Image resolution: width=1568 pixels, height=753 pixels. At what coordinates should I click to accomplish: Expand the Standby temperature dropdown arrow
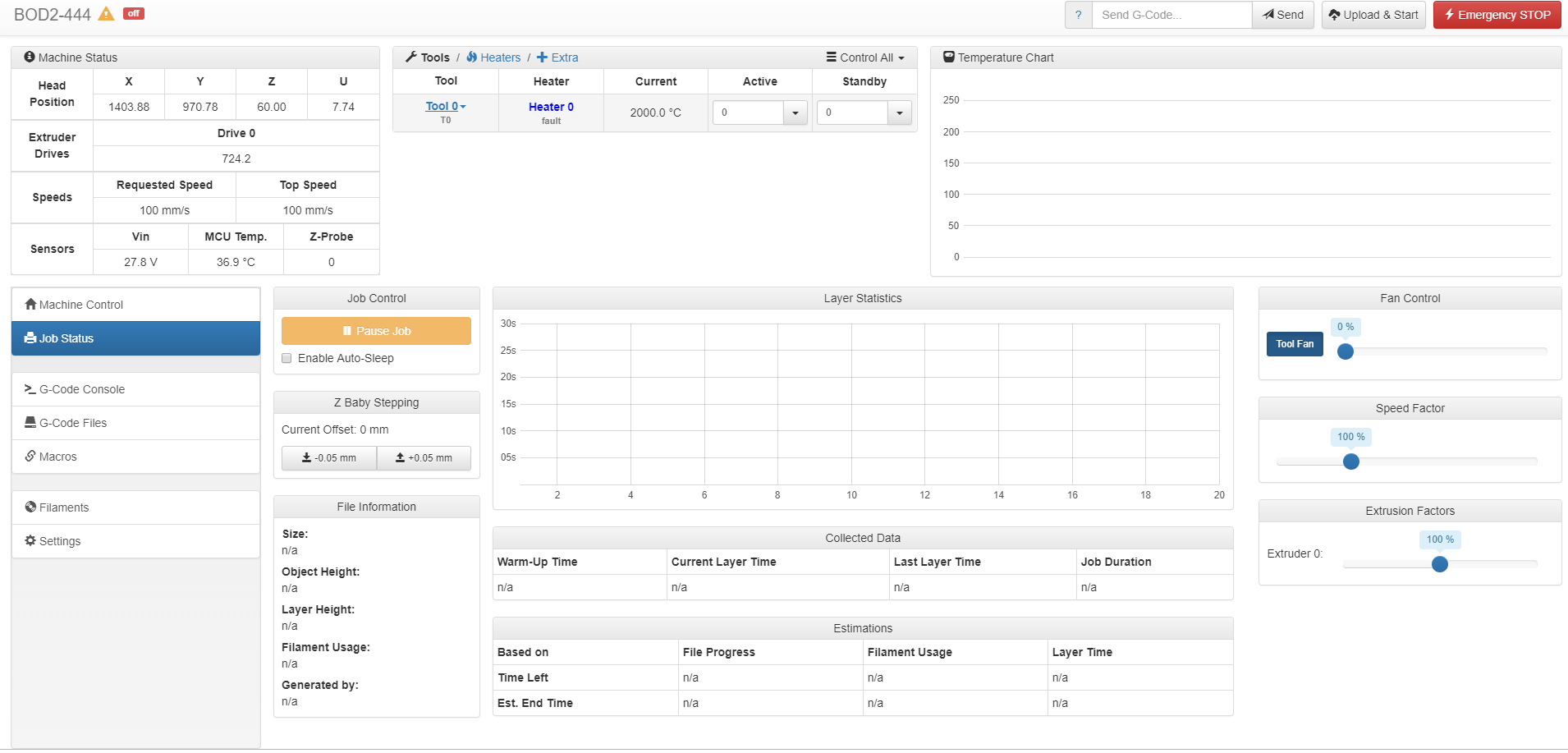[x=900, y=112]
